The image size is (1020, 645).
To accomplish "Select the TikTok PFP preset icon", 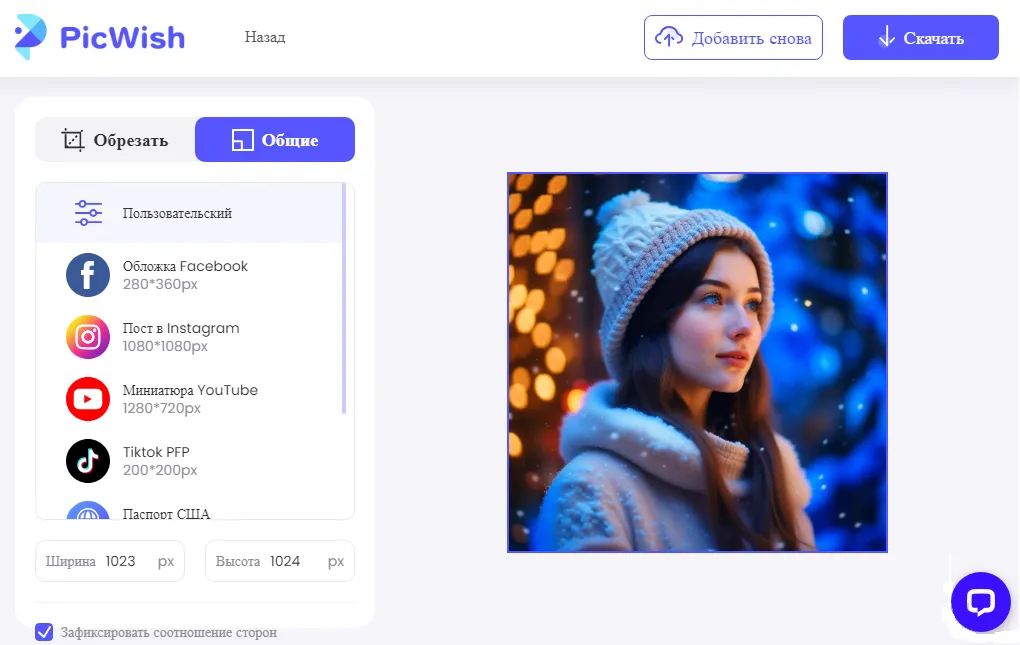I will pyautogui.click(x=87, y=461).
